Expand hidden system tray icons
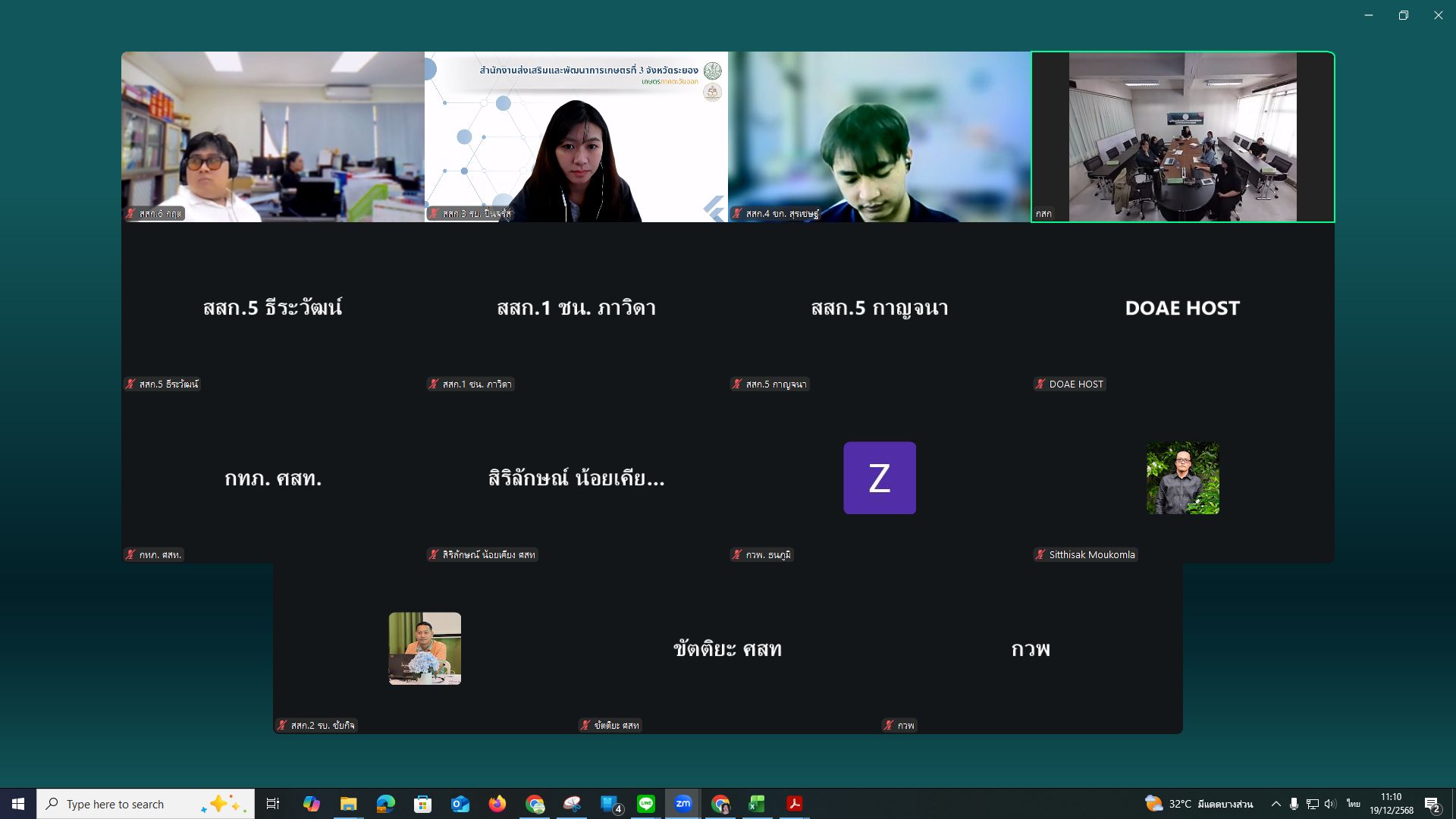 [1276, 804]
